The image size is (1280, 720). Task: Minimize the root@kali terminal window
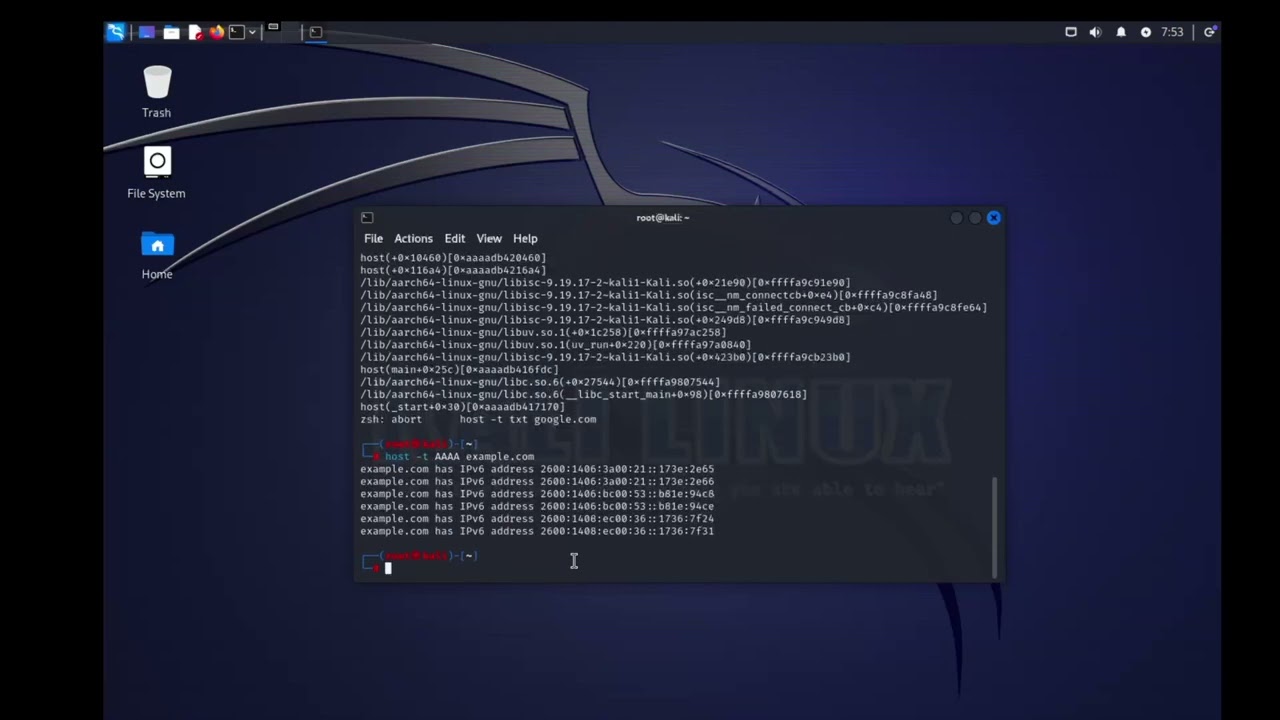click(957, 217)
